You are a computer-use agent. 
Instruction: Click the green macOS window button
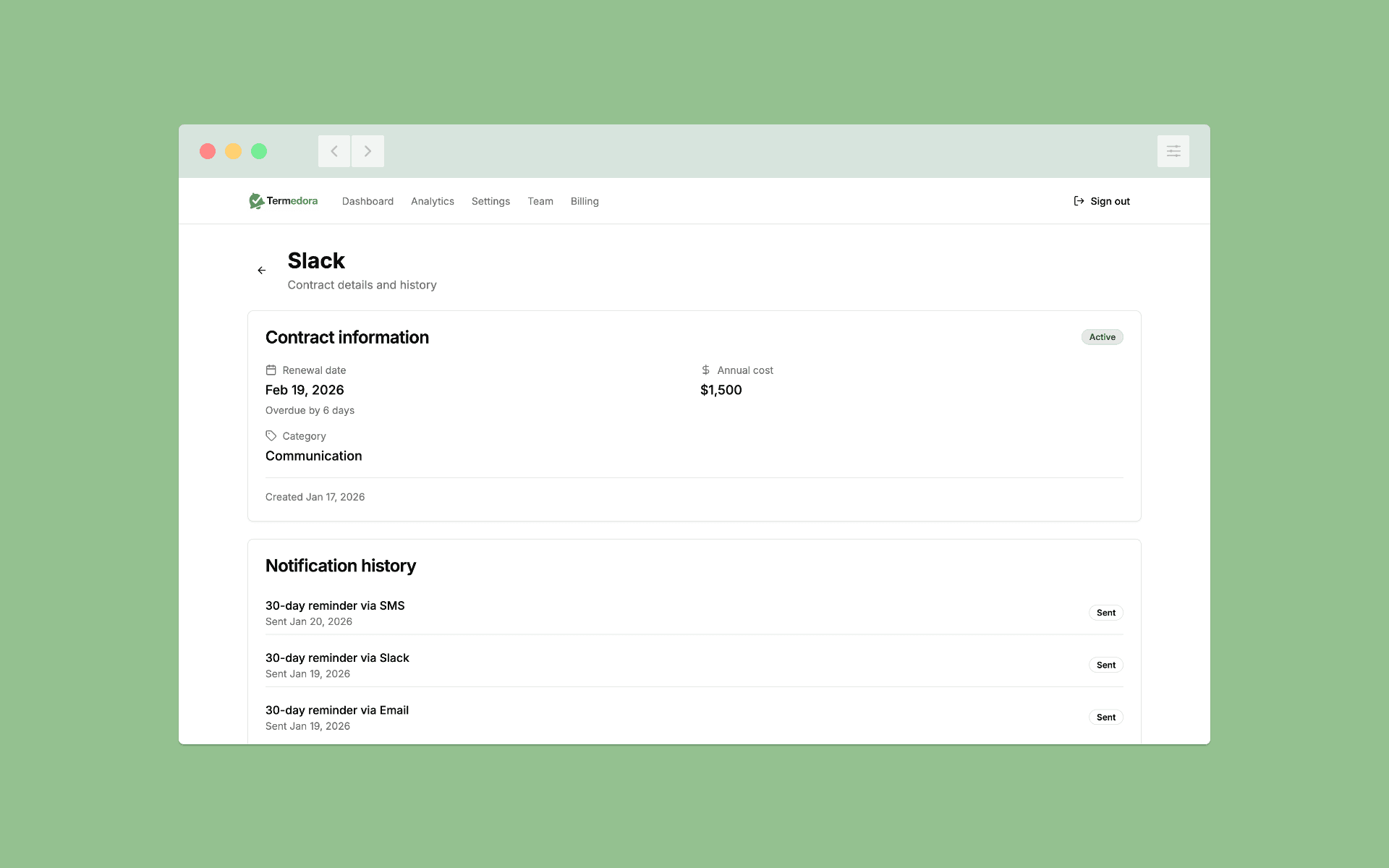point(259,151)
